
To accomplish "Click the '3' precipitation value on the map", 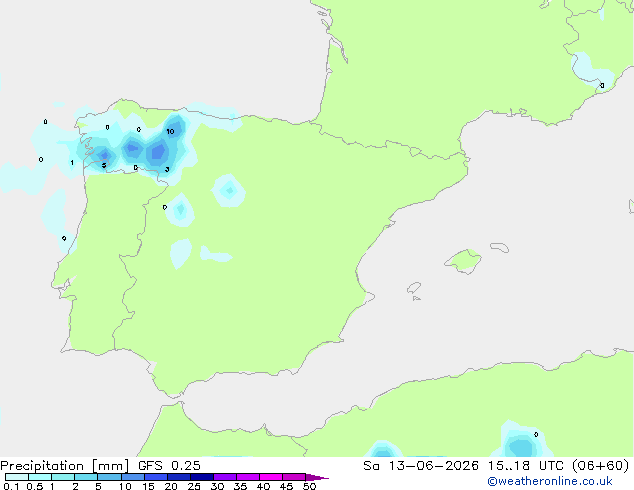I will (167, 169).
